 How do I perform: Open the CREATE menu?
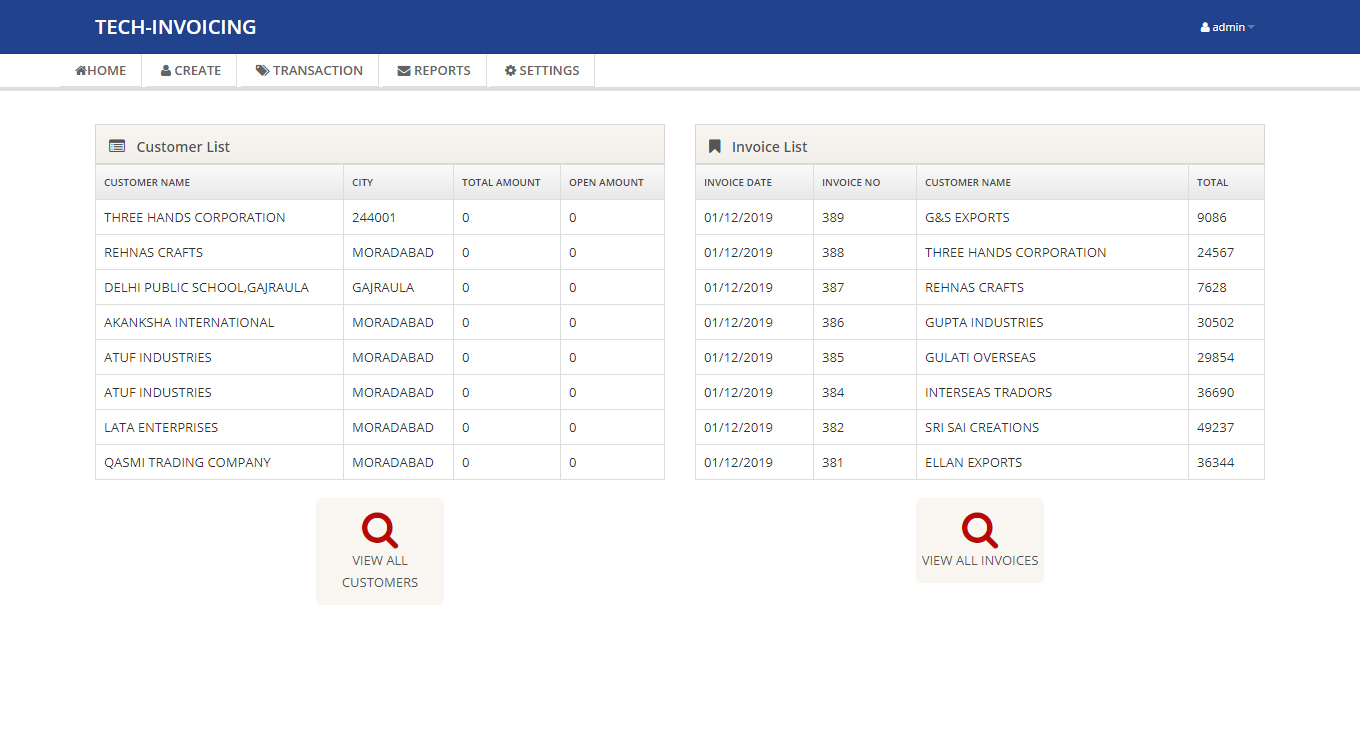pyautogui.click(x=191, y=71)
